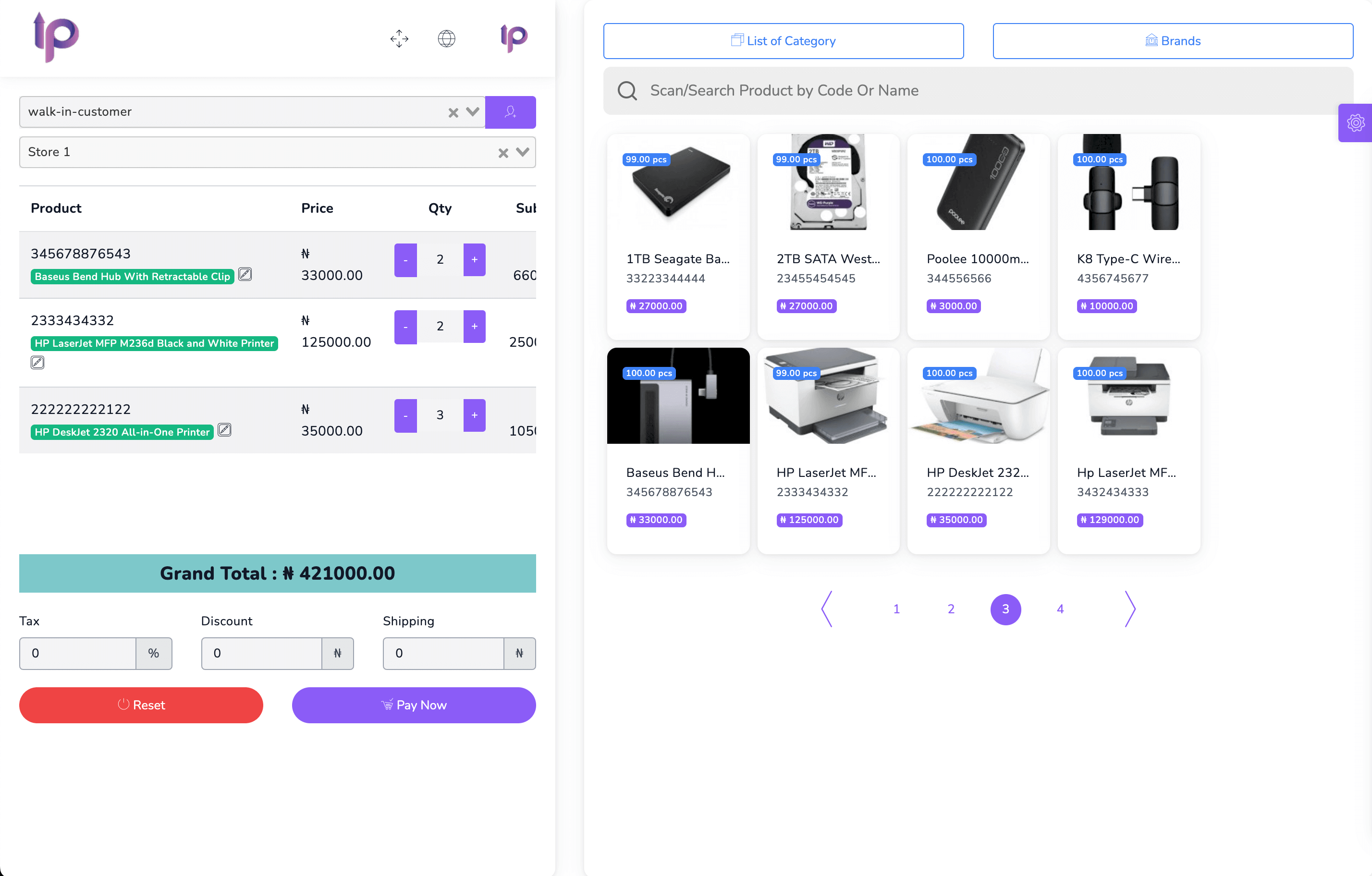
Task: Clear the Store 1 selection
Action: coord(502,153)
